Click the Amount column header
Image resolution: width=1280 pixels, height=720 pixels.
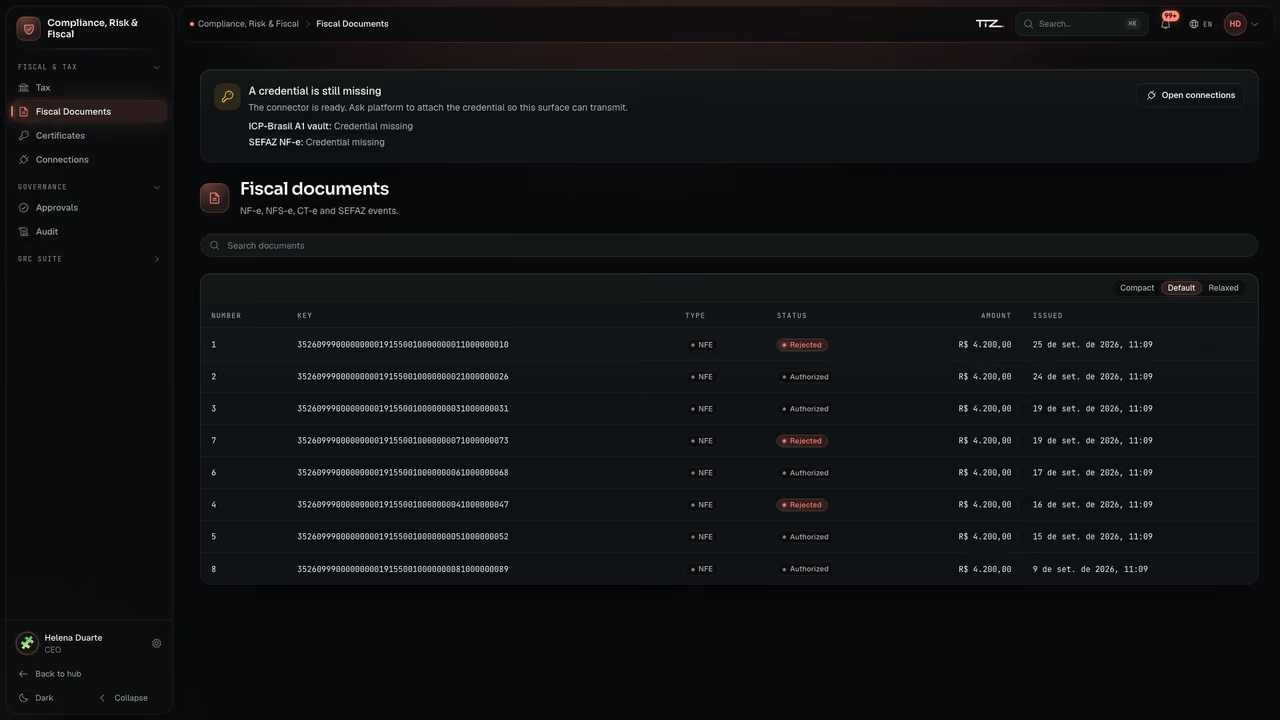996,316
